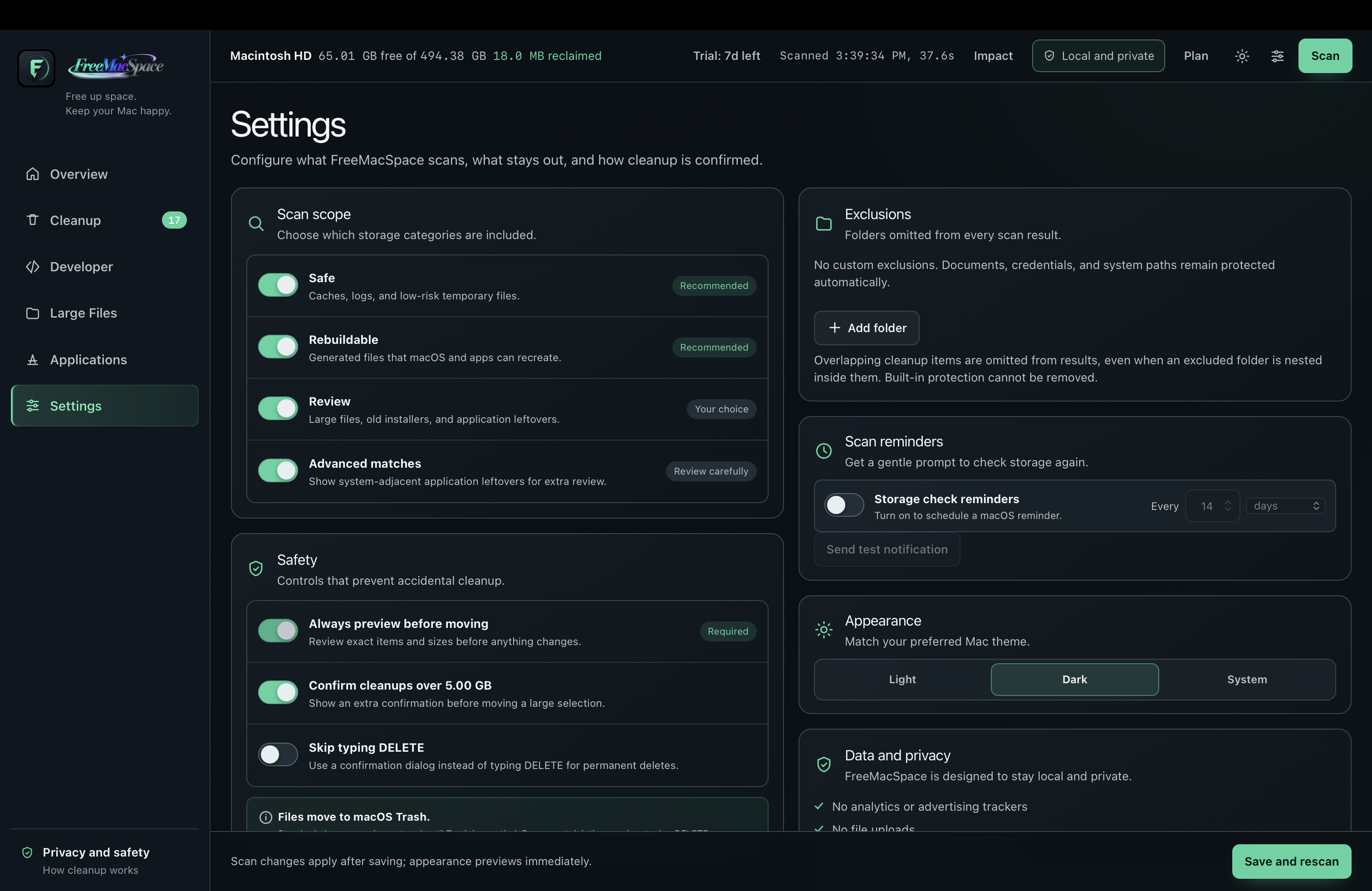This screenshot has width=1372, height=891.
Task: Click Scanned 3:39:34 PM, 37.6s status
Action: point(867,56)
